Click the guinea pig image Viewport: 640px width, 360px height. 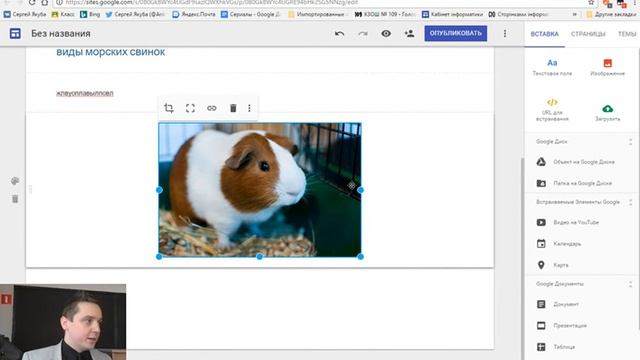[x=260, y=190]
